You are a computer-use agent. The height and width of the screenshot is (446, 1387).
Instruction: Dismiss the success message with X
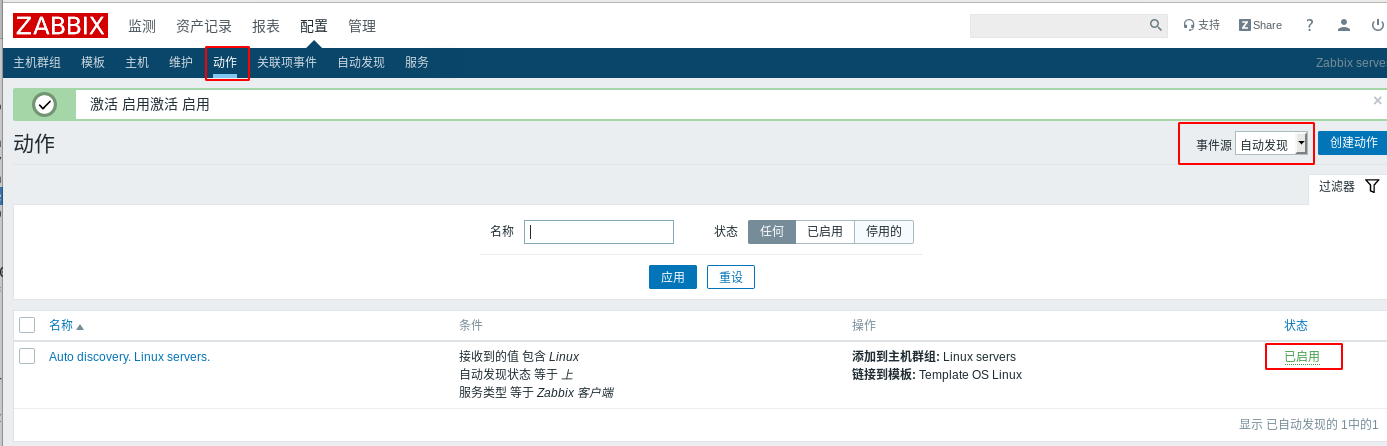1377,100
